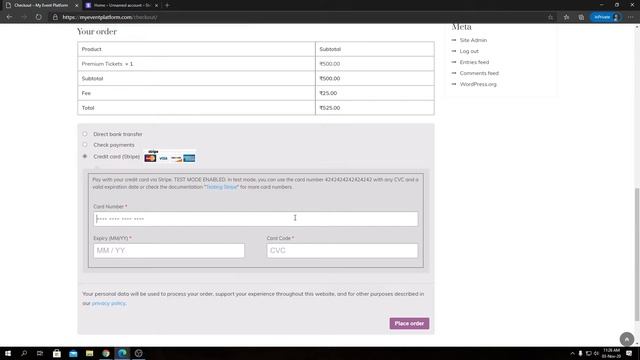Switch to Checkout - My Event Platform tab
This screenshot has height=360, width=640.
coord(41,5)
